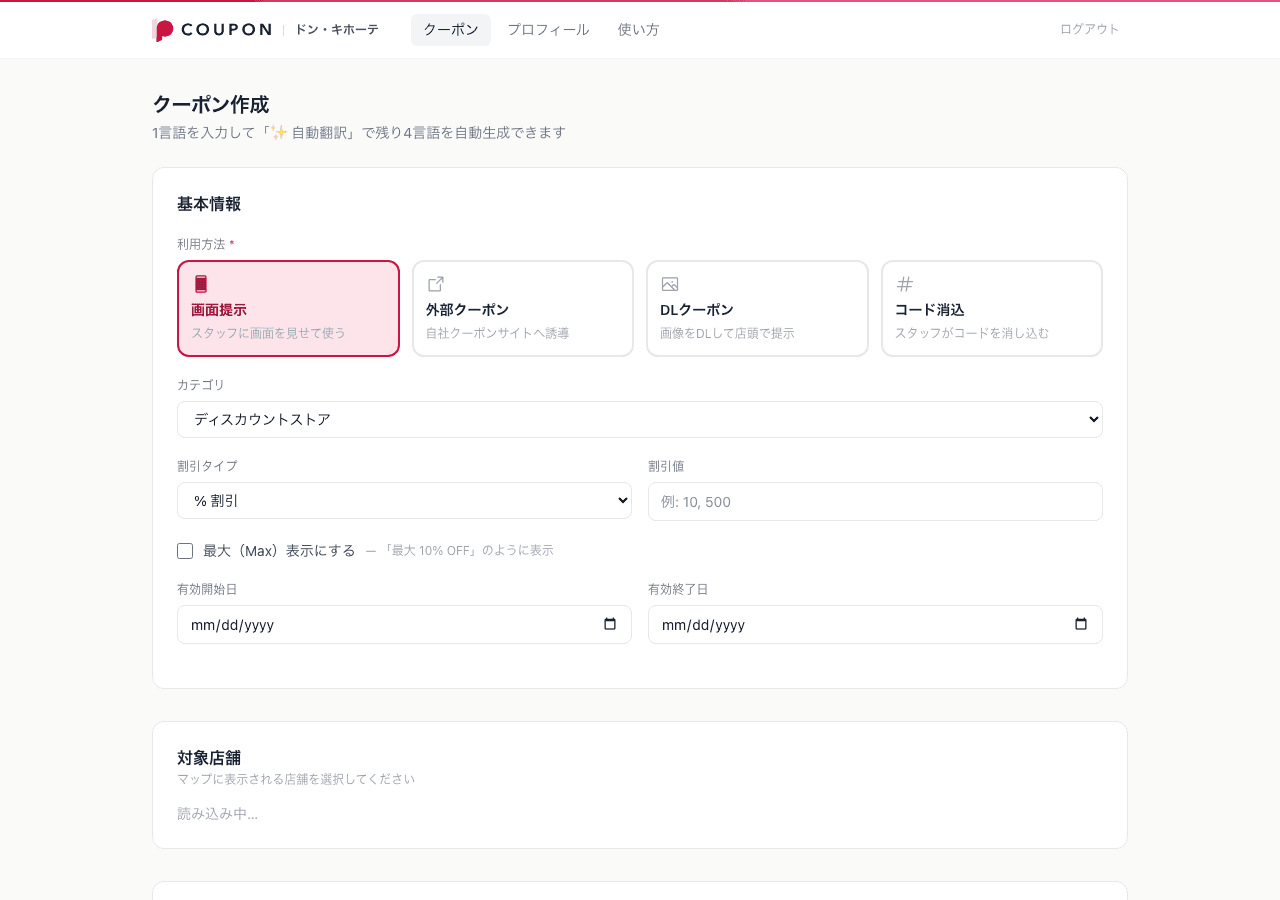
Task: Enable 最大（Max）表示にする checkbox
Action: [x=185, y=551]
